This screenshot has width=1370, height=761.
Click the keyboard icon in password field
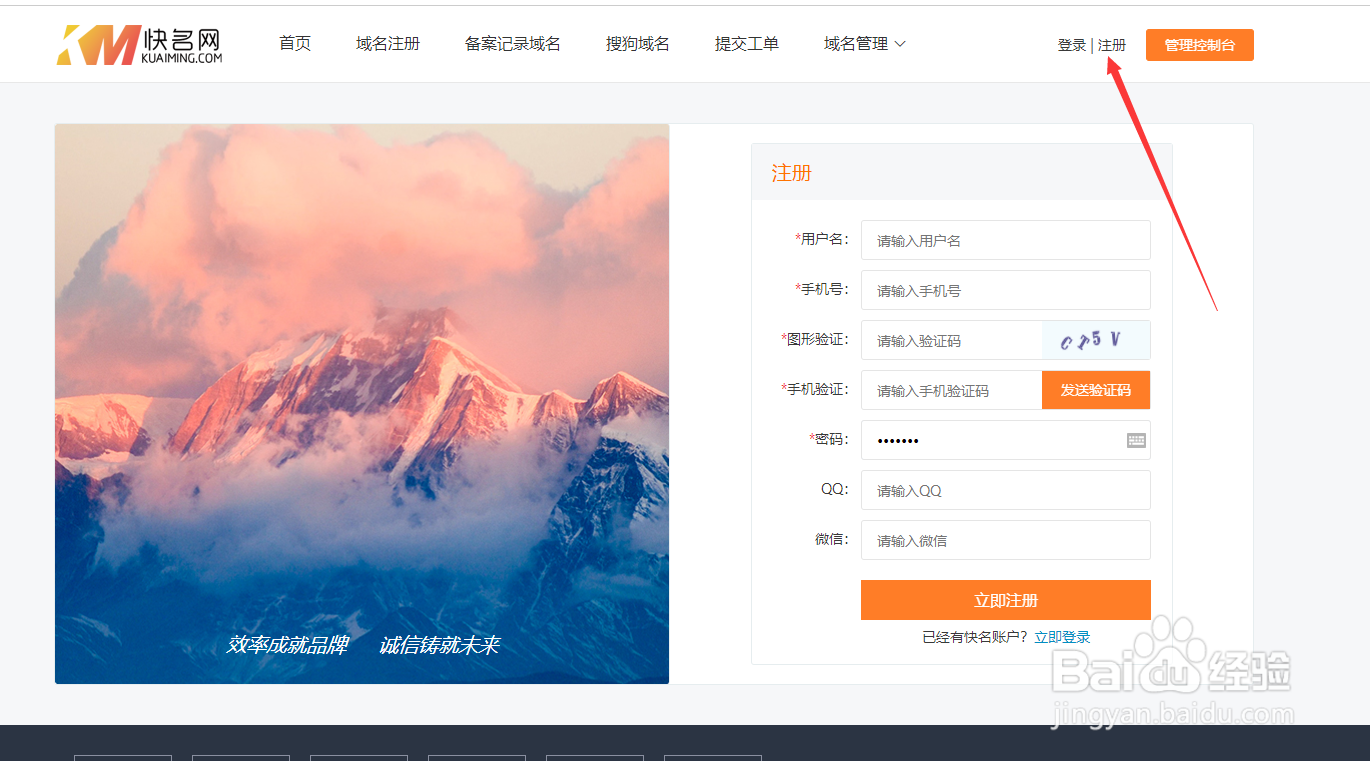point(1136,440)
